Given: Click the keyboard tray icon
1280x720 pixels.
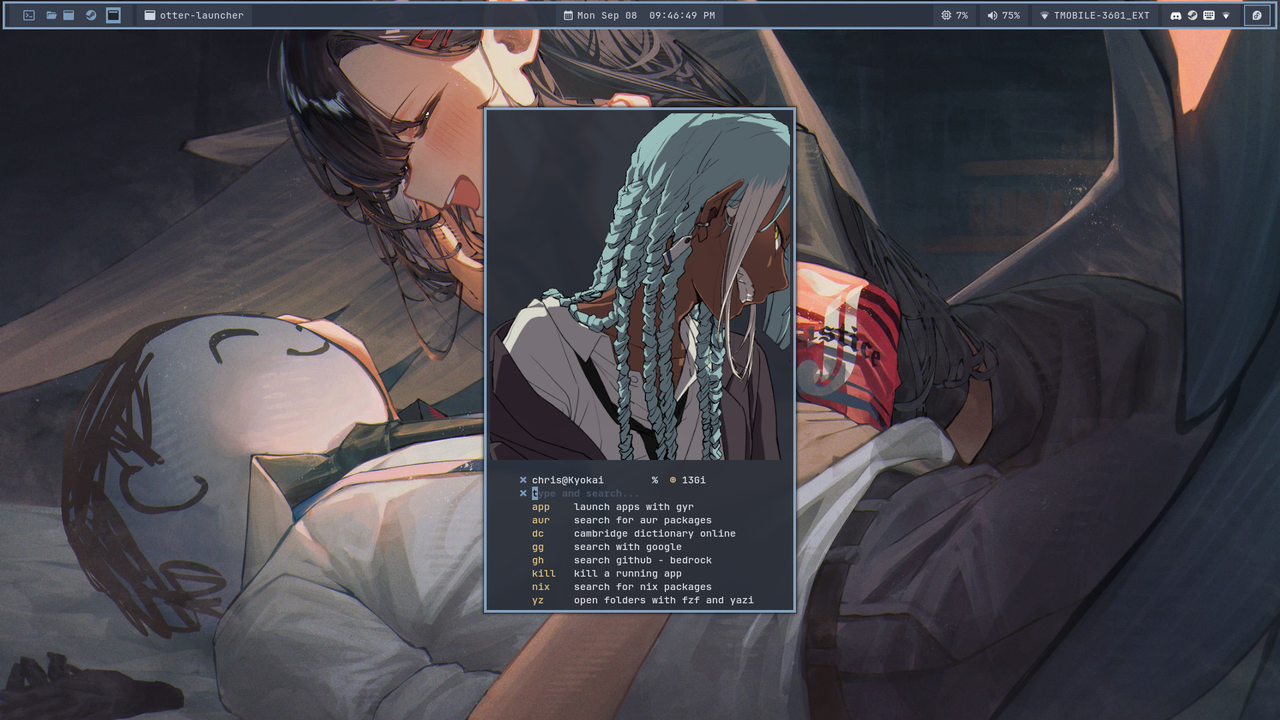Looking at the screenshot, I should point(1209,15).
